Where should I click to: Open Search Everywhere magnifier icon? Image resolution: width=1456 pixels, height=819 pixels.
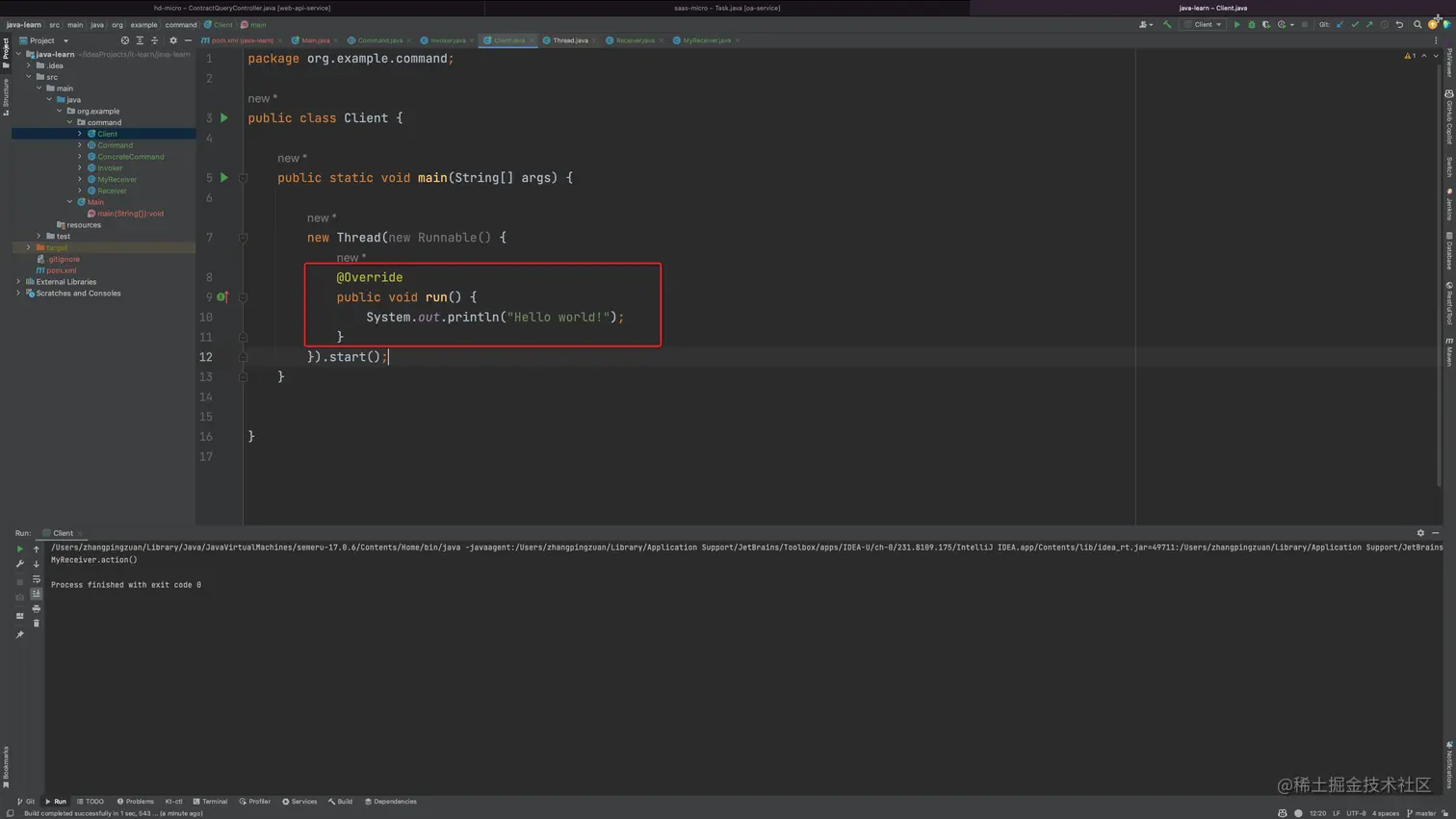click(x=1417, y=25)
